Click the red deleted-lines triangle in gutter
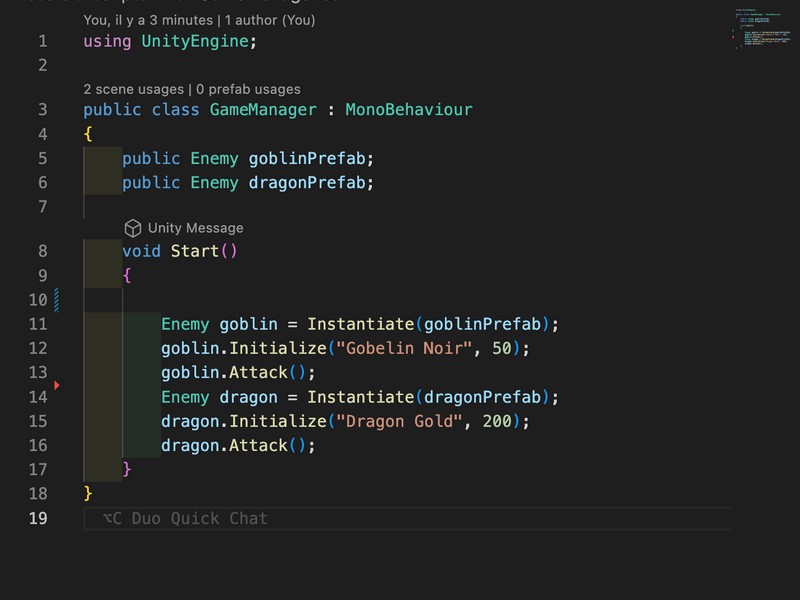Viewport: 800px width, 600px height. (x=57, y=385)
